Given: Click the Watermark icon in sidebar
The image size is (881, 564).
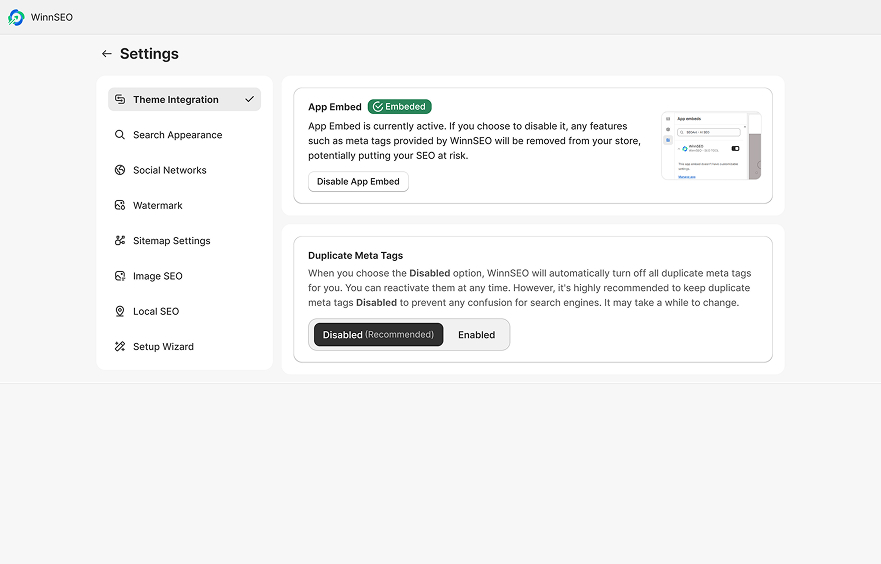Looking at the screenshot, I should [120, 206].
